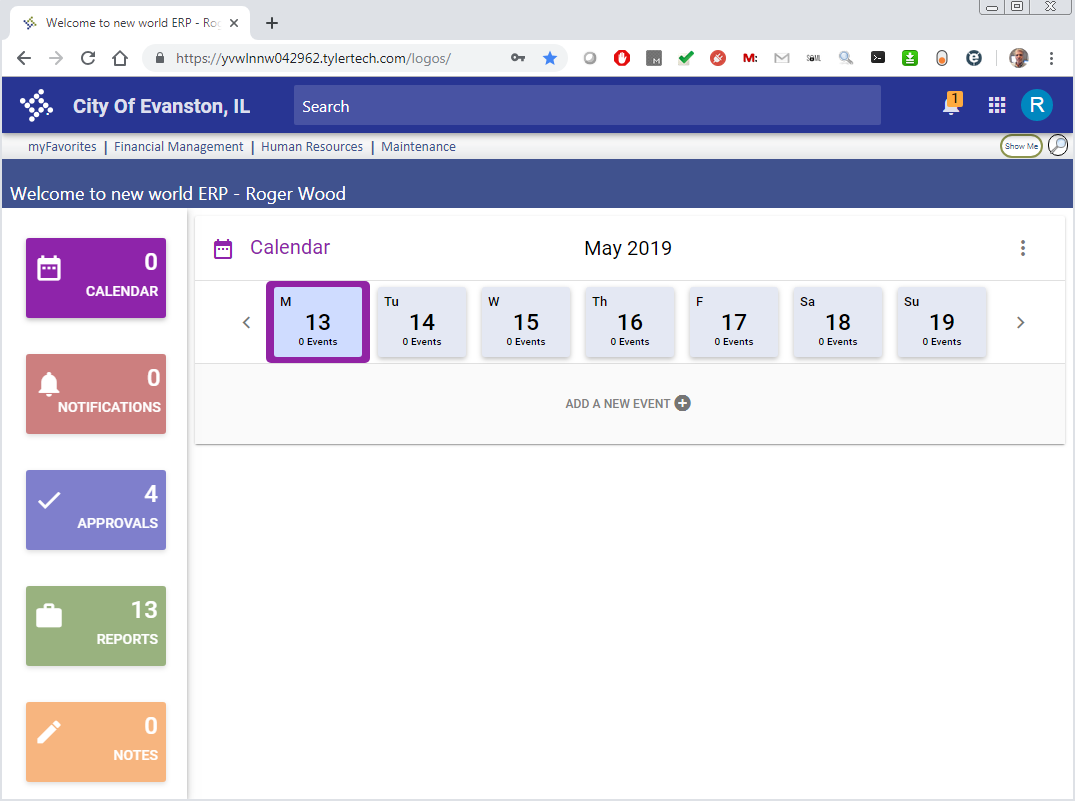The image size is (1075, 801).
Task: Click the magnifying glass help search icon
Action: pyautogui.click(x=1058, y=145)
